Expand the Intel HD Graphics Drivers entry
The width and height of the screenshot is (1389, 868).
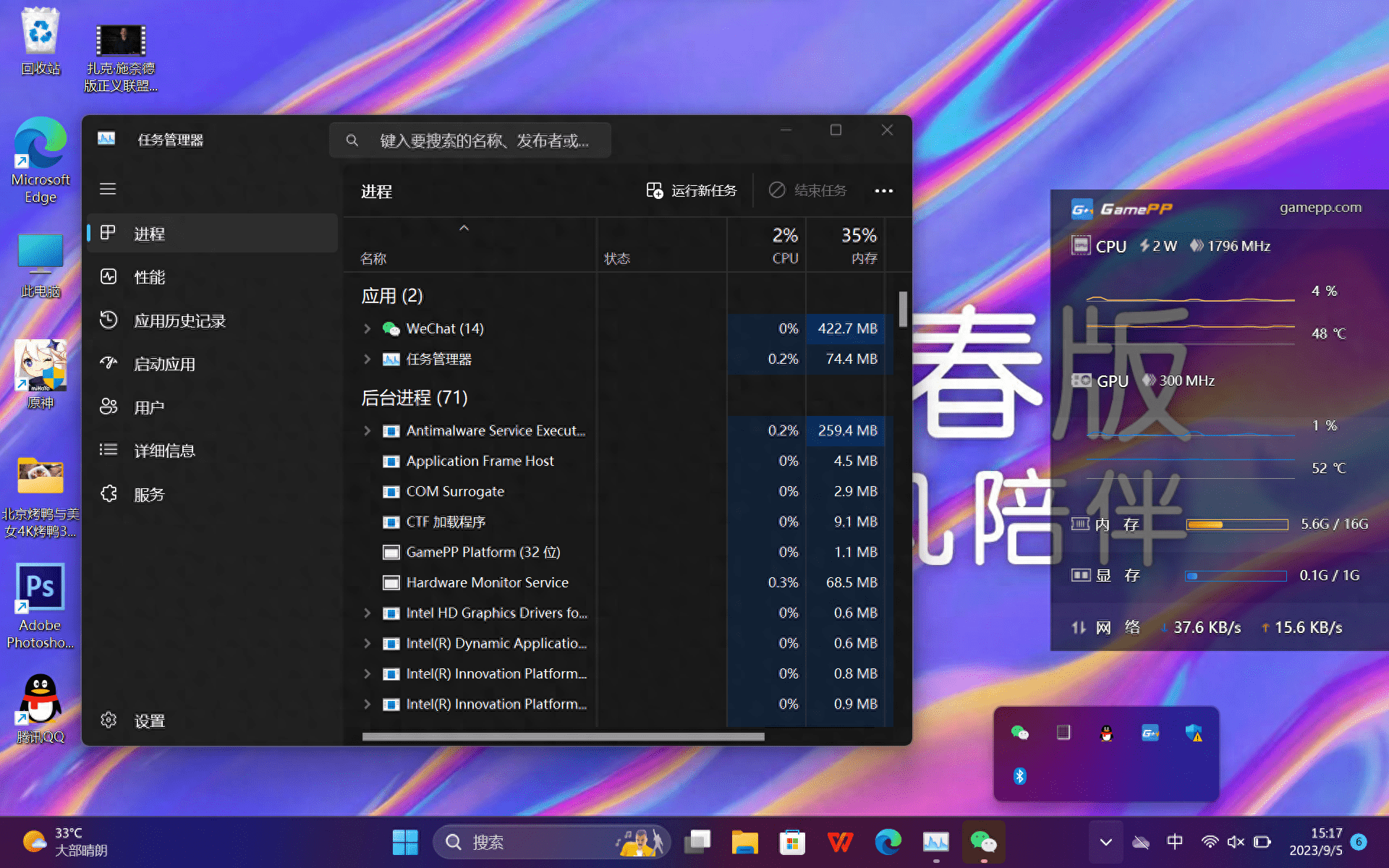click(367, 613)
